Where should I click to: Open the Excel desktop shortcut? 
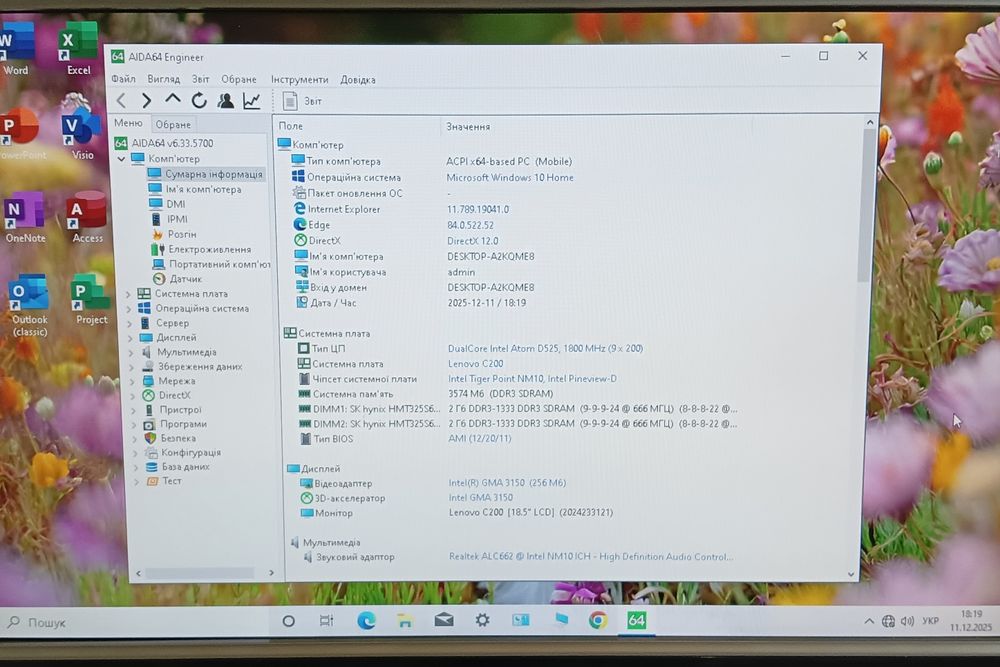pos(78,48)
